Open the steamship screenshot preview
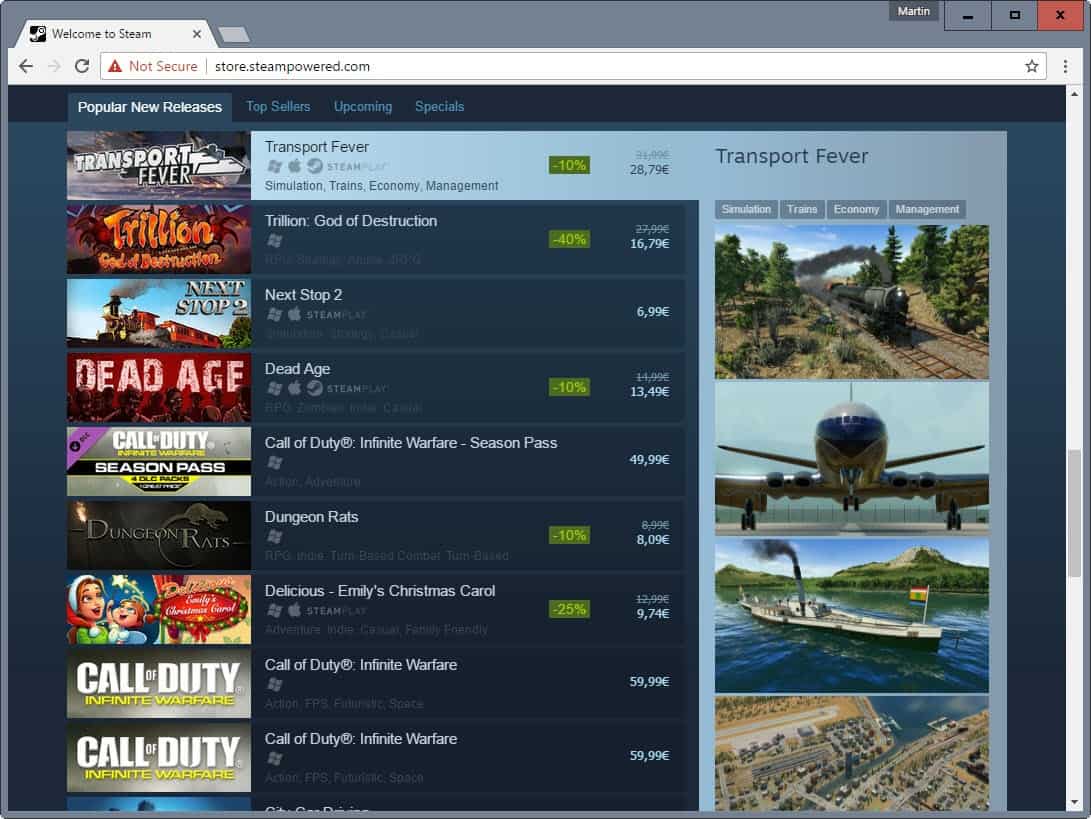Viewport: 1091px width, 819px height. coord(852,615)
